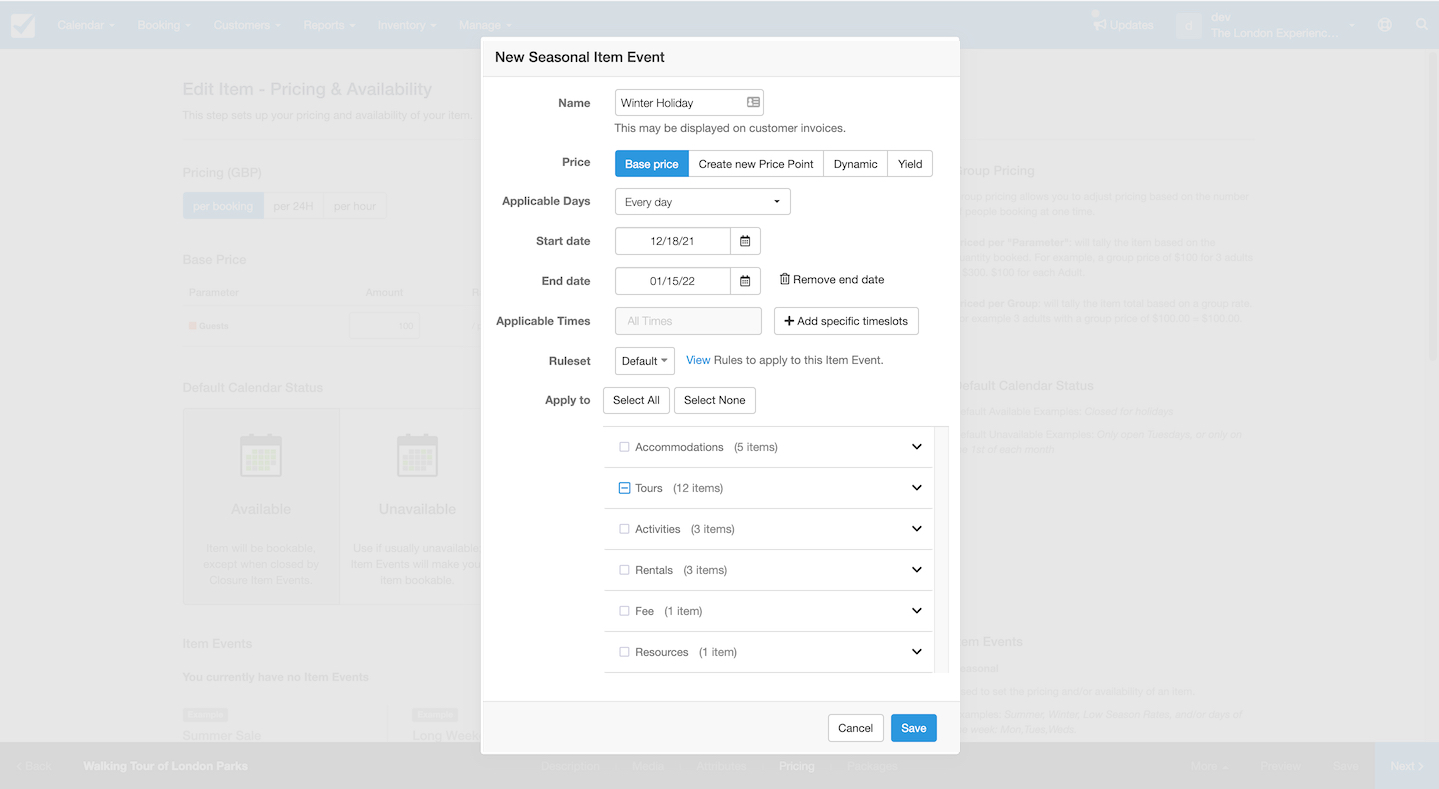Open the Customers menu
Image resolution: width=1439 pixels, height=789 pixels.
coord(246,25)
